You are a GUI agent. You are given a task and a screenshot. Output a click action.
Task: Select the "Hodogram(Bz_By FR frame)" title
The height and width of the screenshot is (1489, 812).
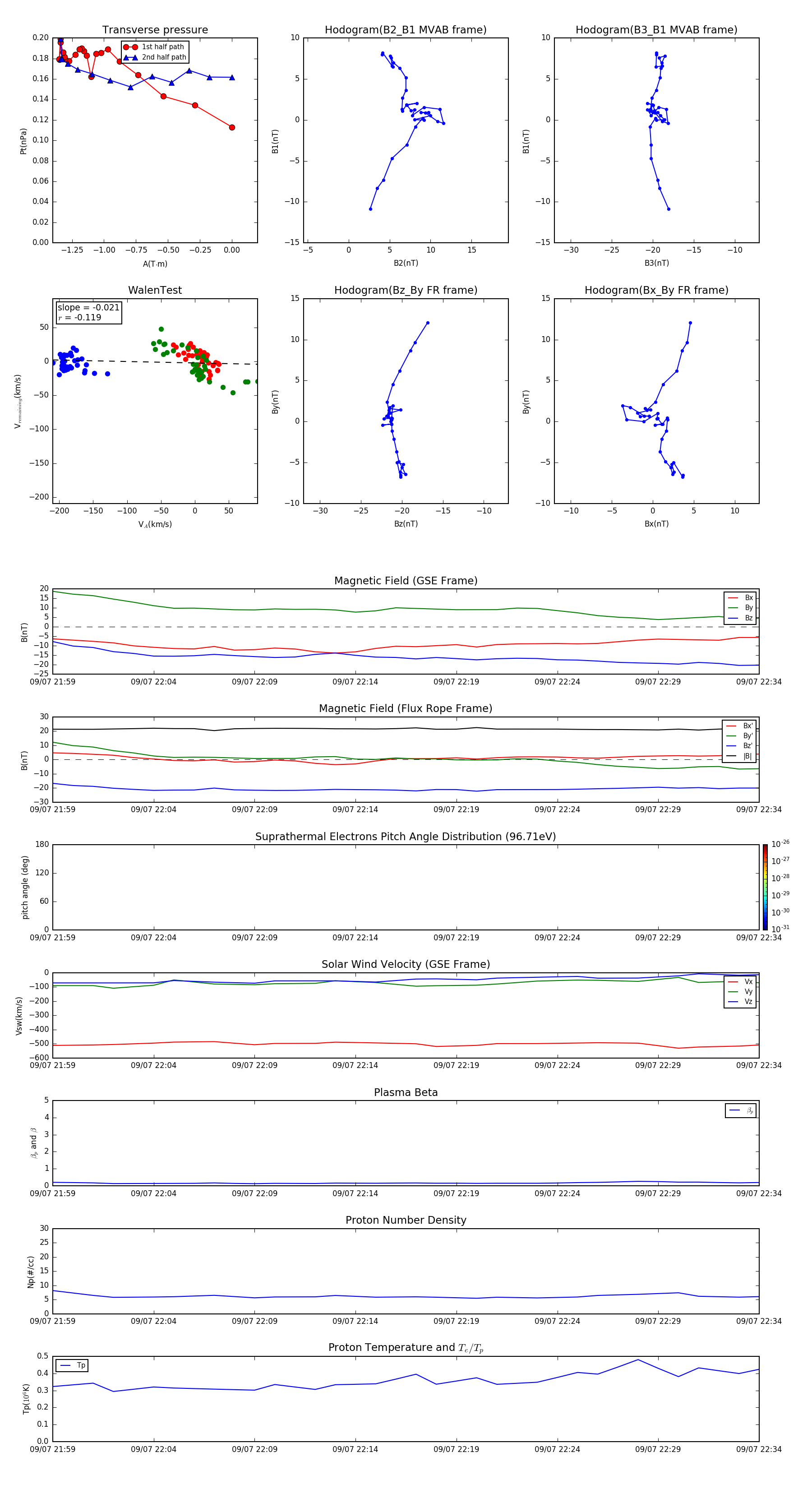pos(406,290)
